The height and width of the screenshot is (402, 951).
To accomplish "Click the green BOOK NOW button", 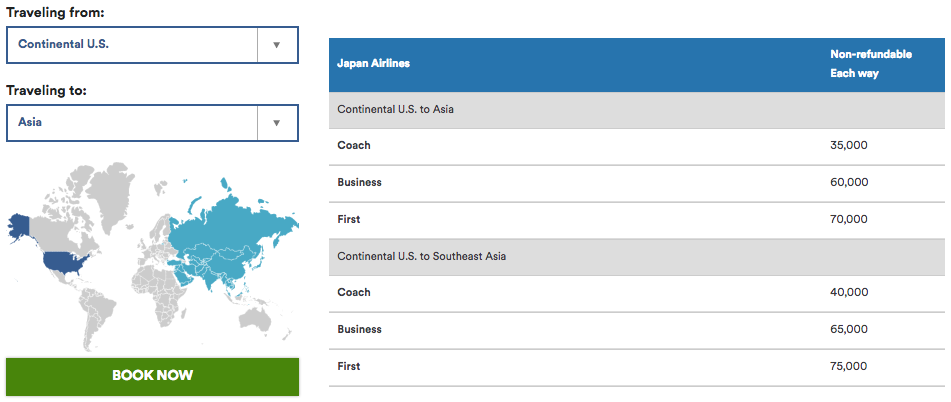I will click(x=152, y=376).
